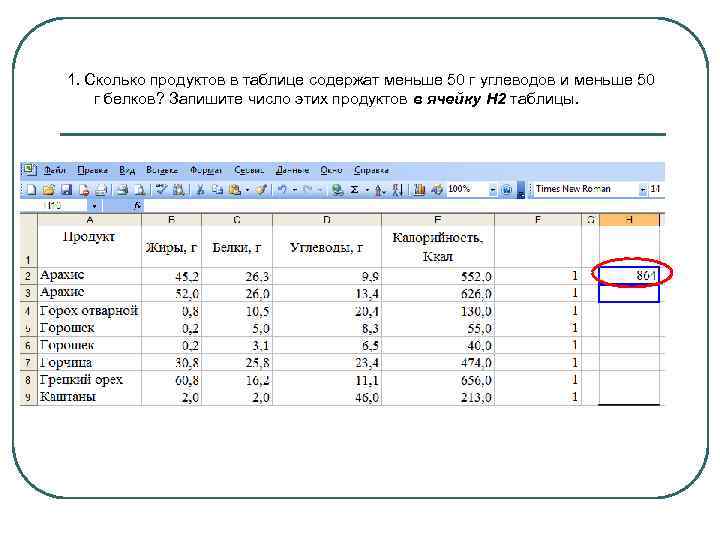The height and width of the screenshot is (540, 720).
Task: Click the Save diskette icon
Action: click(x=67, y=190)
